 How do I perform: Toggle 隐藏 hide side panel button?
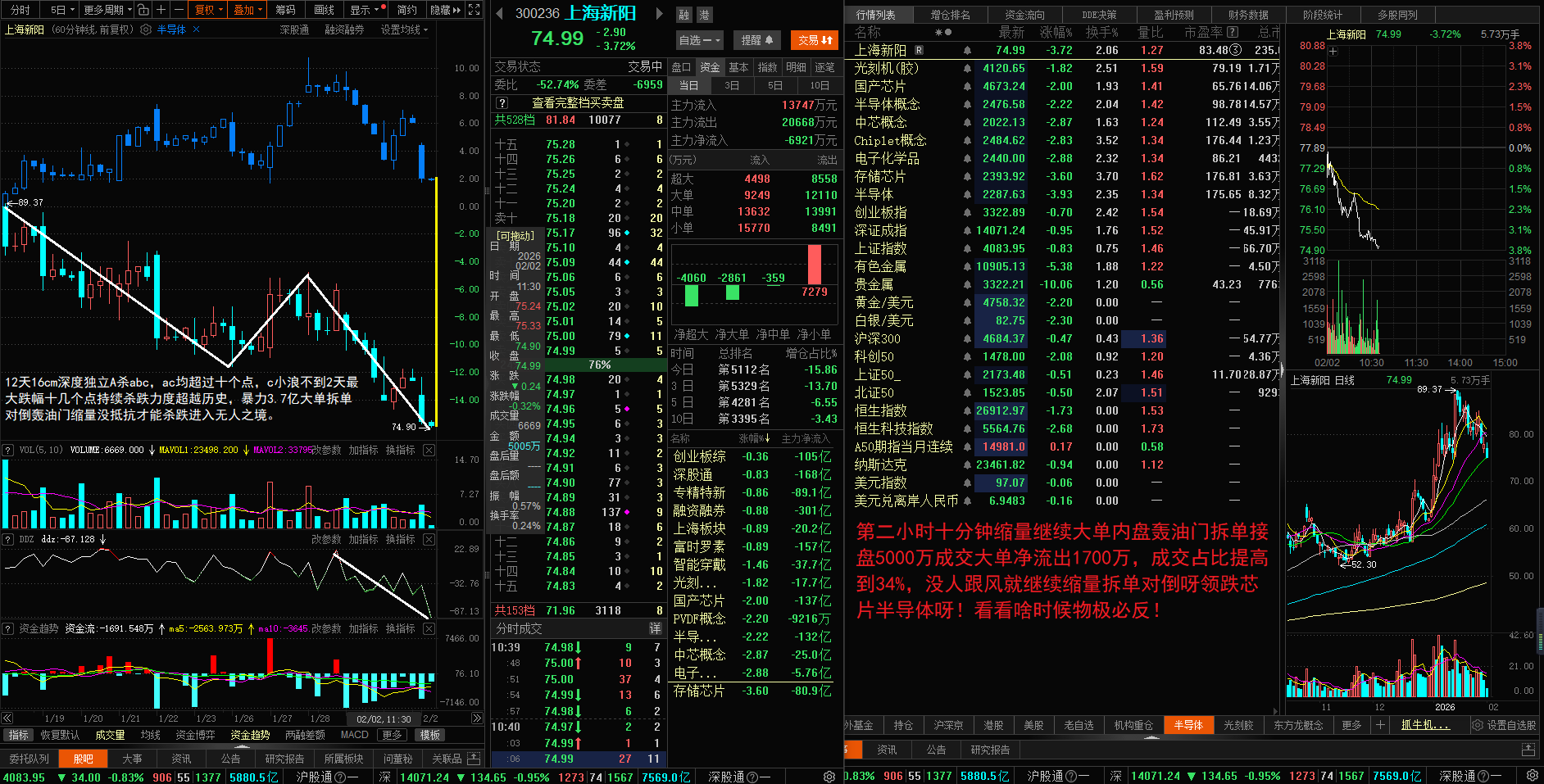445,10
